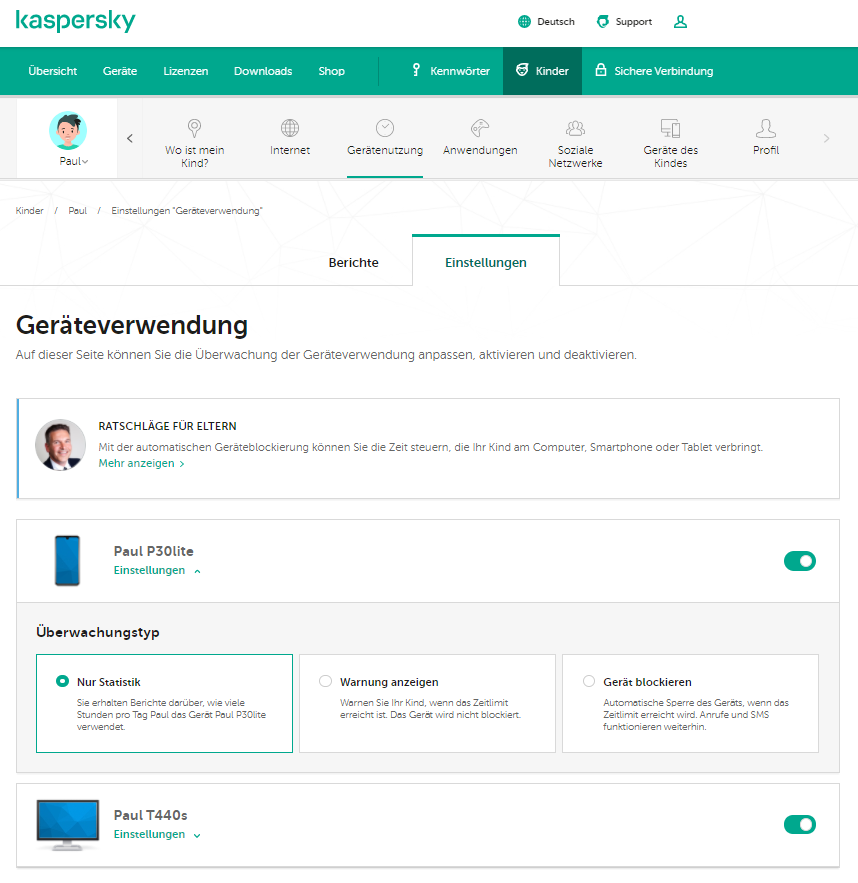Open the Soziale Netzwerke people icon
Screen dimensions: 858x883
coord(575,128)
